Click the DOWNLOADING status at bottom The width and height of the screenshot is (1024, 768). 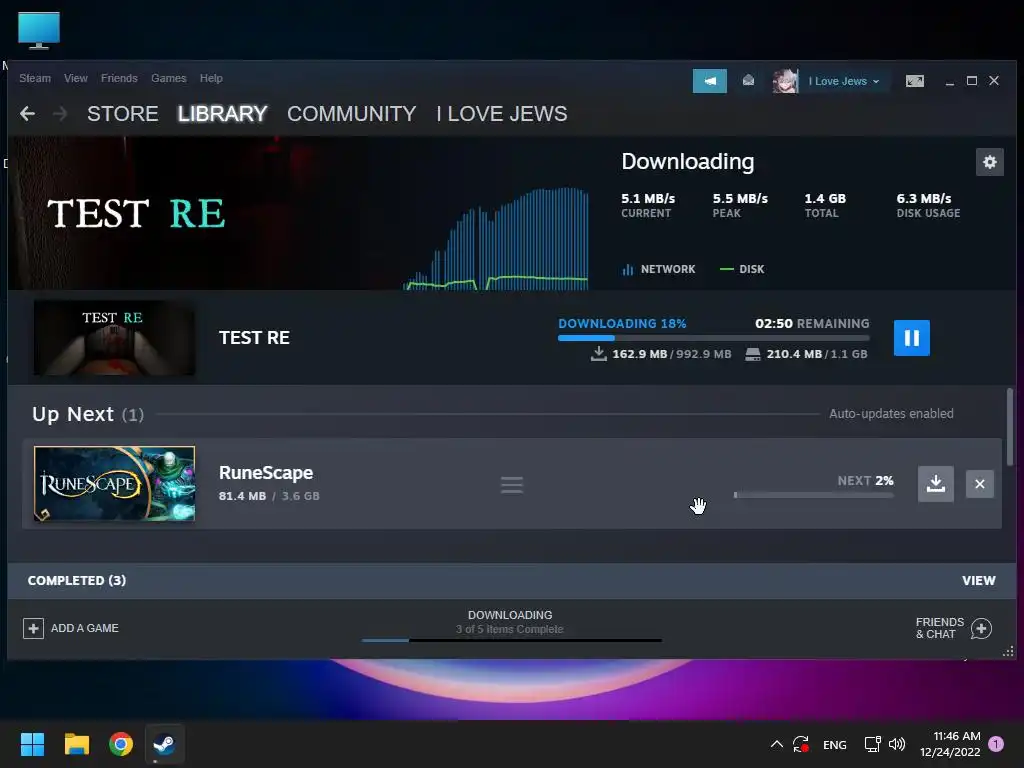(510, 615)
